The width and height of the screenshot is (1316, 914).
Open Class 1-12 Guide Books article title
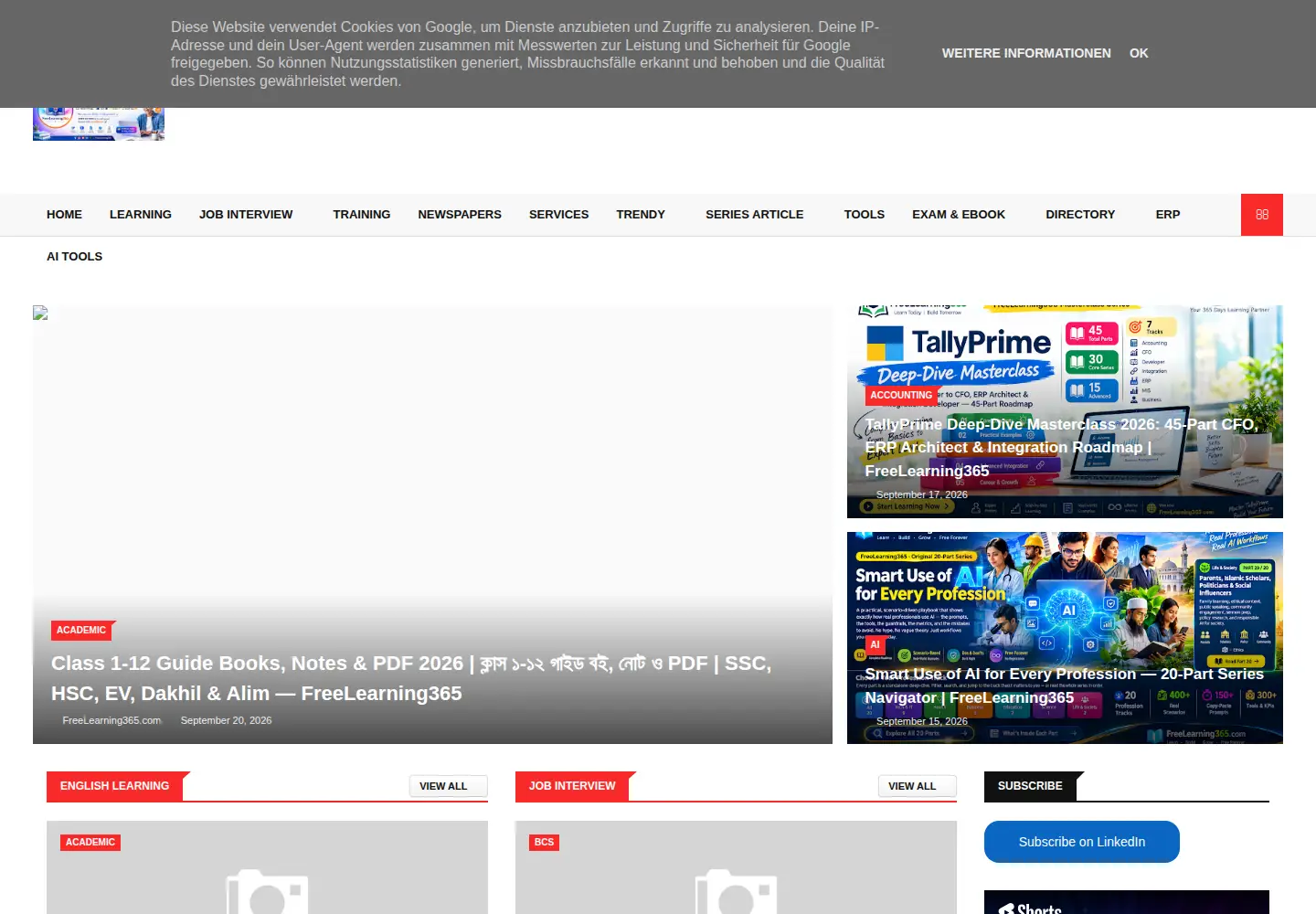[411, 678]
